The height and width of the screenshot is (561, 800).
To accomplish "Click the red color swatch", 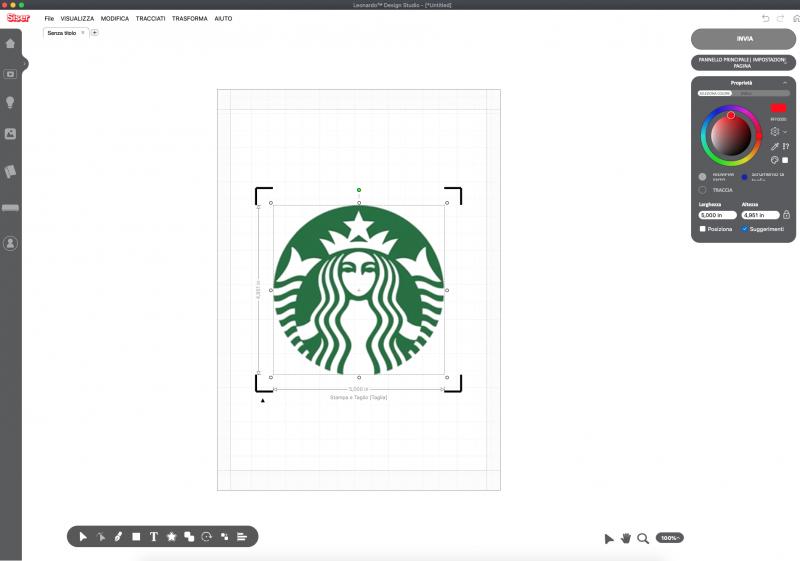I will click(x=778, y=108).
